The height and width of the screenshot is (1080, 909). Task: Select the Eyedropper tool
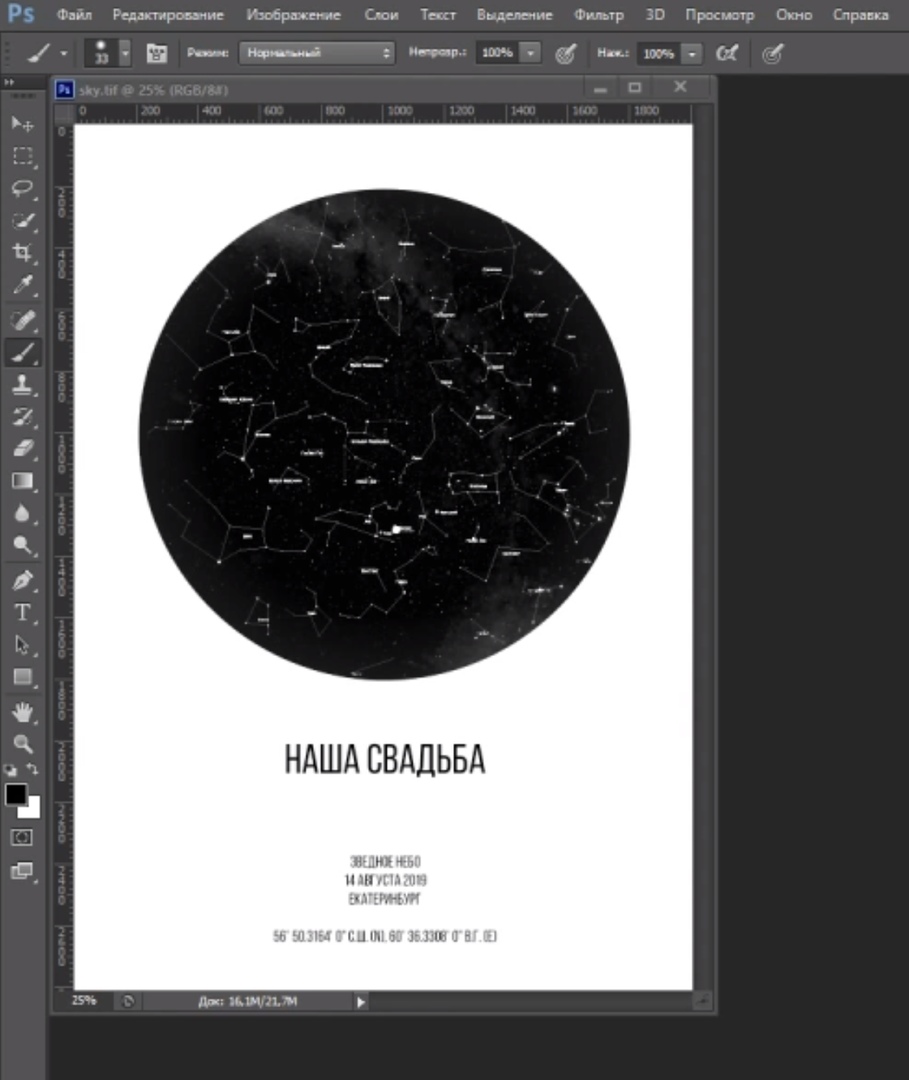tap(22, 285)
